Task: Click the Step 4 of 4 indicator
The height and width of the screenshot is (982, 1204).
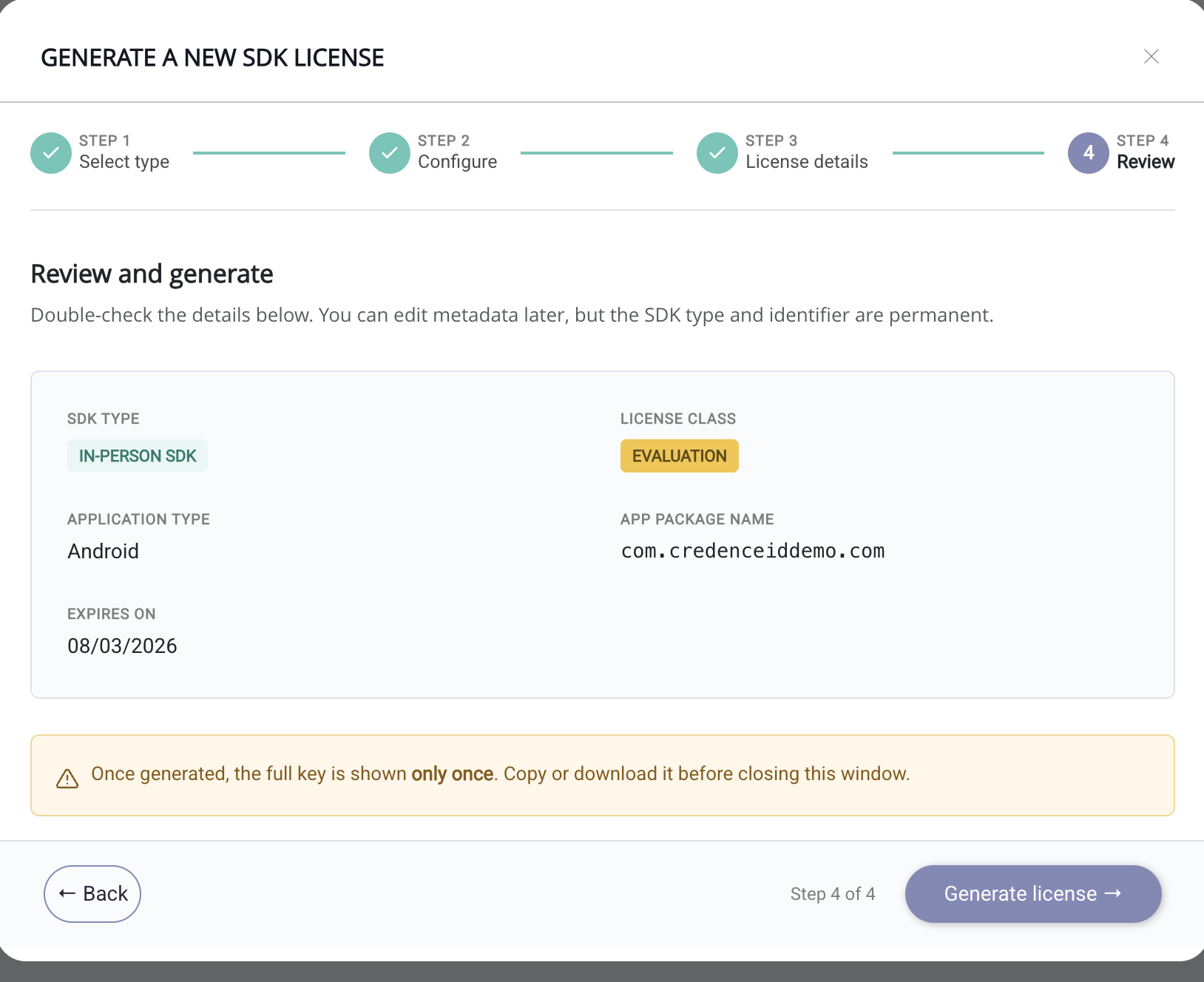Action: click(833, 894)
